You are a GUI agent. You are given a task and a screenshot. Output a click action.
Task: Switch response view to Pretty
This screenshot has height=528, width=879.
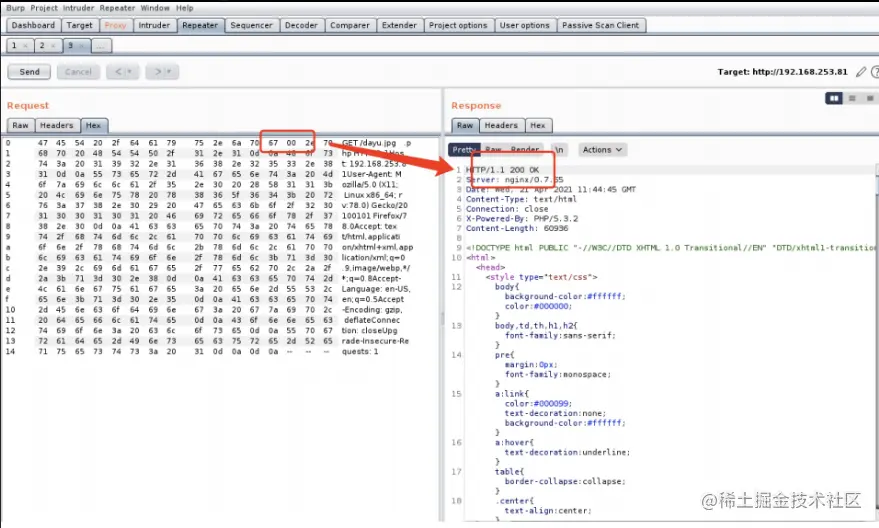(x=463, y=150)
